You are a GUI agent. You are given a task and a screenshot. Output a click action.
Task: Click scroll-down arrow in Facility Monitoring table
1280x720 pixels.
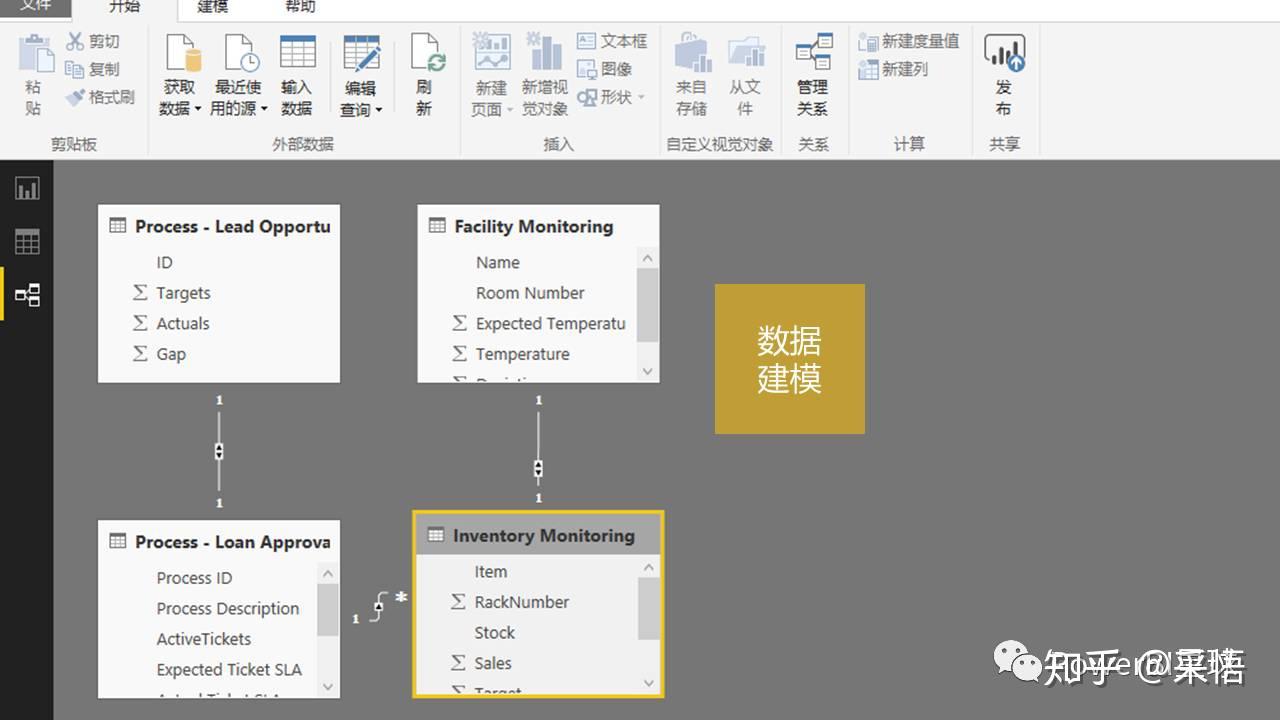[x=647, y=371]
